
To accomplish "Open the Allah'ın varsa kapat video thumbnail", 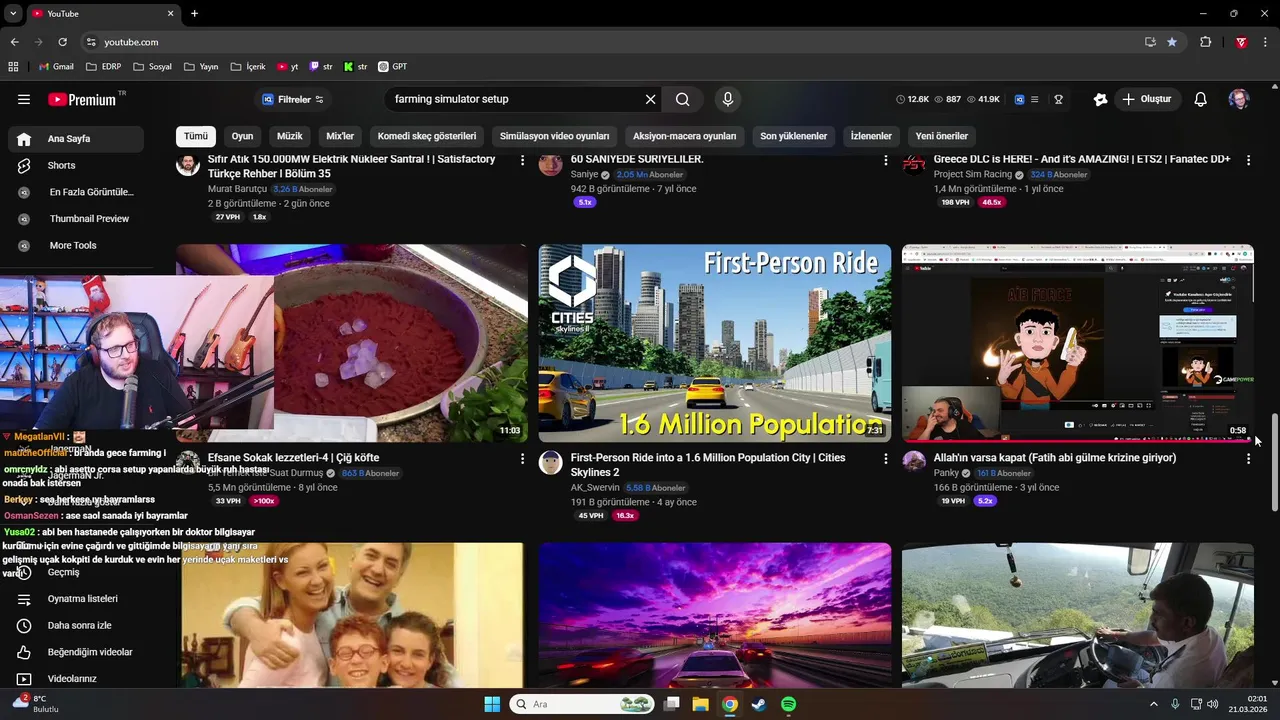I will tap(1078, 343).
